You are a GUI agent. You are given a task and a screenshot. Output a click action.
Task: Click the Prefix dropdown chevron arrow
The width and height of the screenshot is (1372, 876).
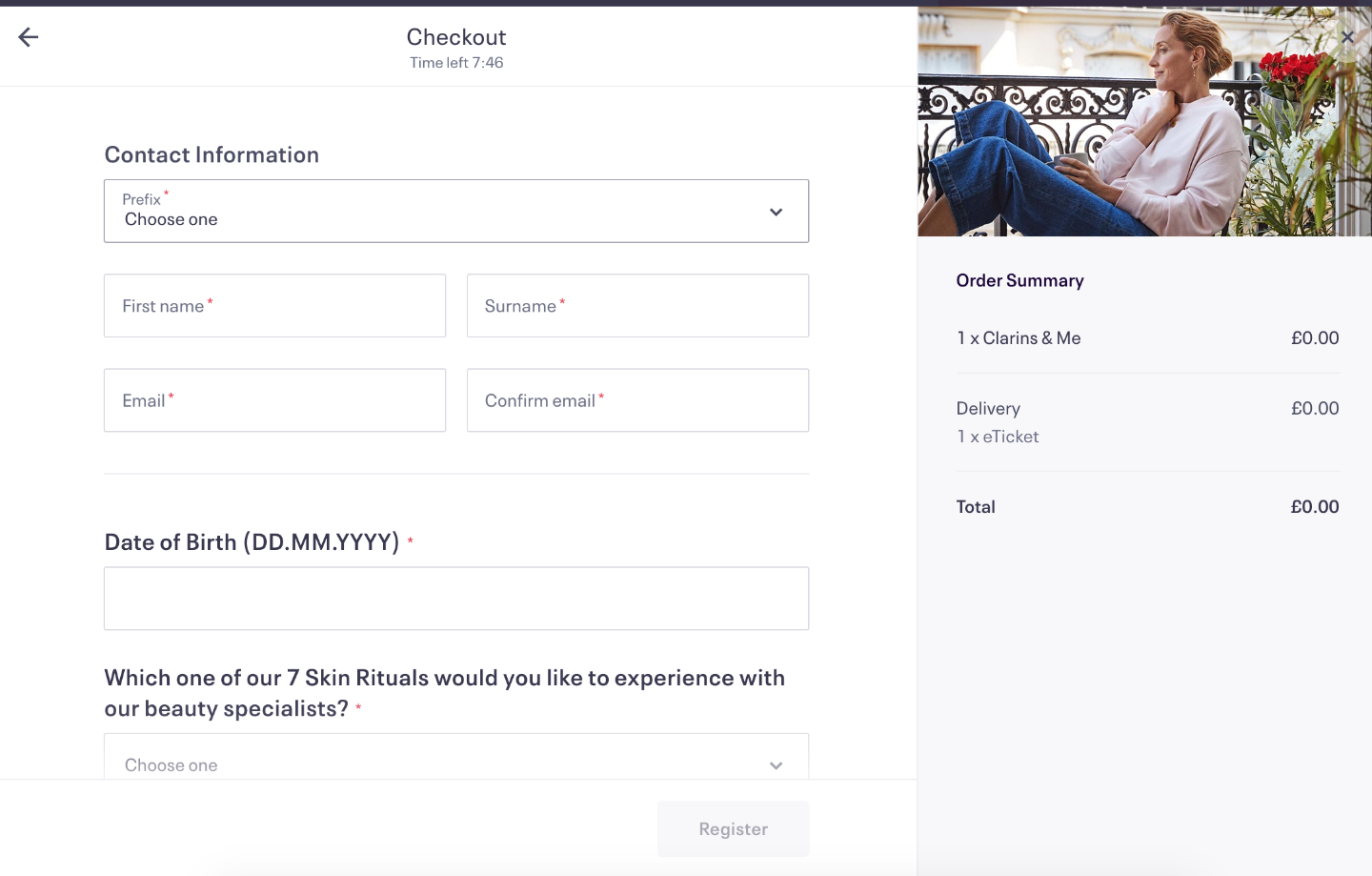(777, 212)
